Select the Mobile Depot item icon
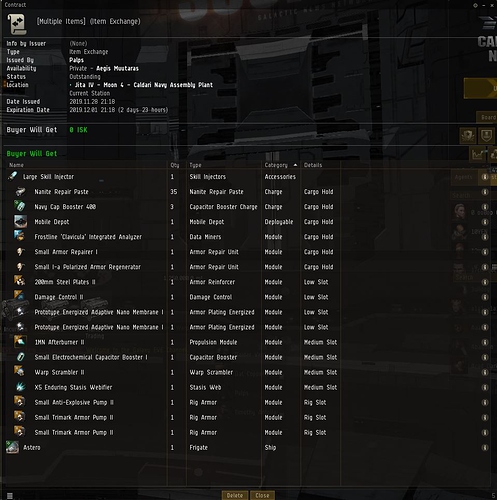497x500 pixels. point(20,221)
